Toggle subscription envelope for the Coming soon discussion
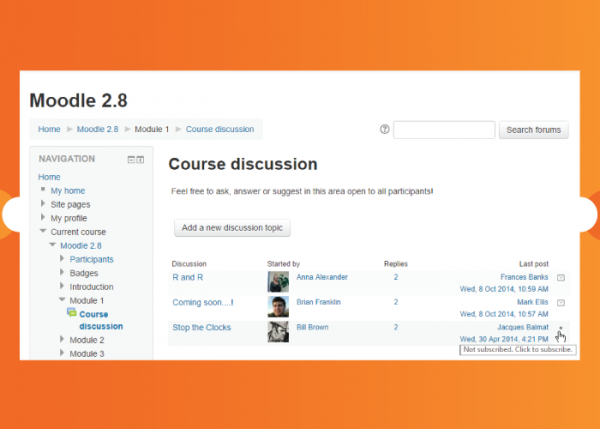The width and height of the screenshot is (600, 429). [x=561, y=302]
